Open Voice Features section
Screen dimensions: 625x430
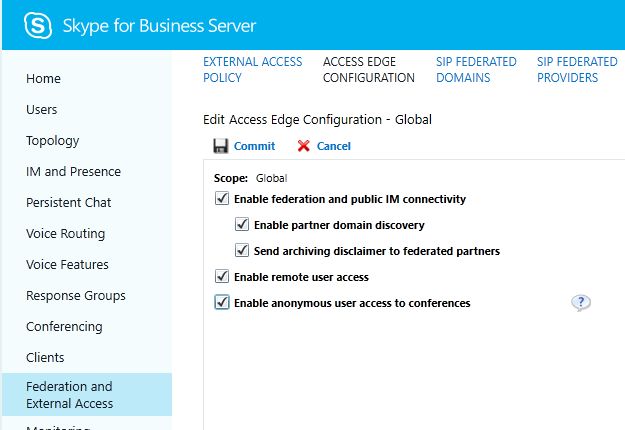tap(67, 265)
